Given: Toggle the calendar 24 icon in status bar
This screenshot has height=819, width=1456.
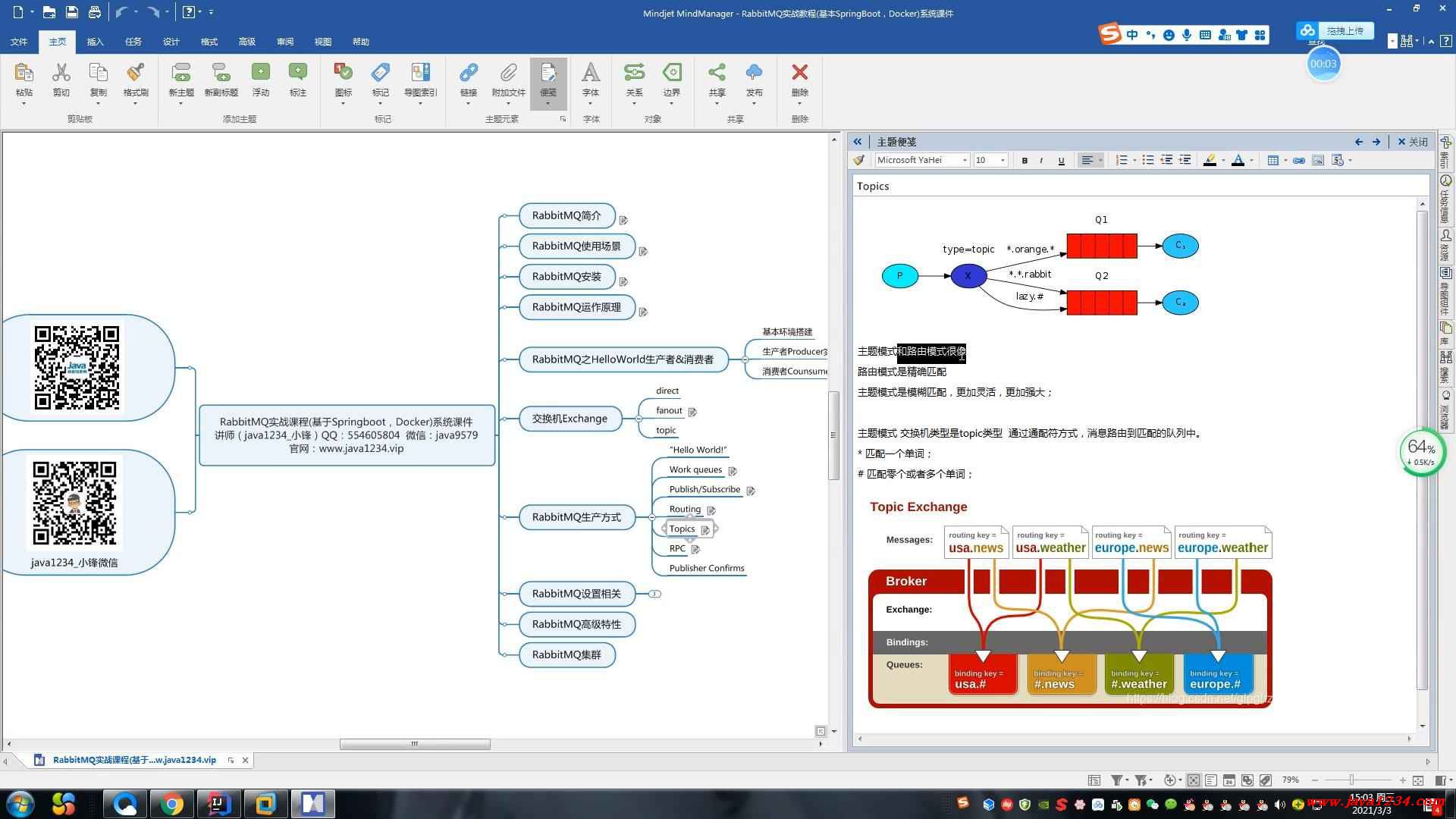Looking at the screenshot, I should (1228, 780).
